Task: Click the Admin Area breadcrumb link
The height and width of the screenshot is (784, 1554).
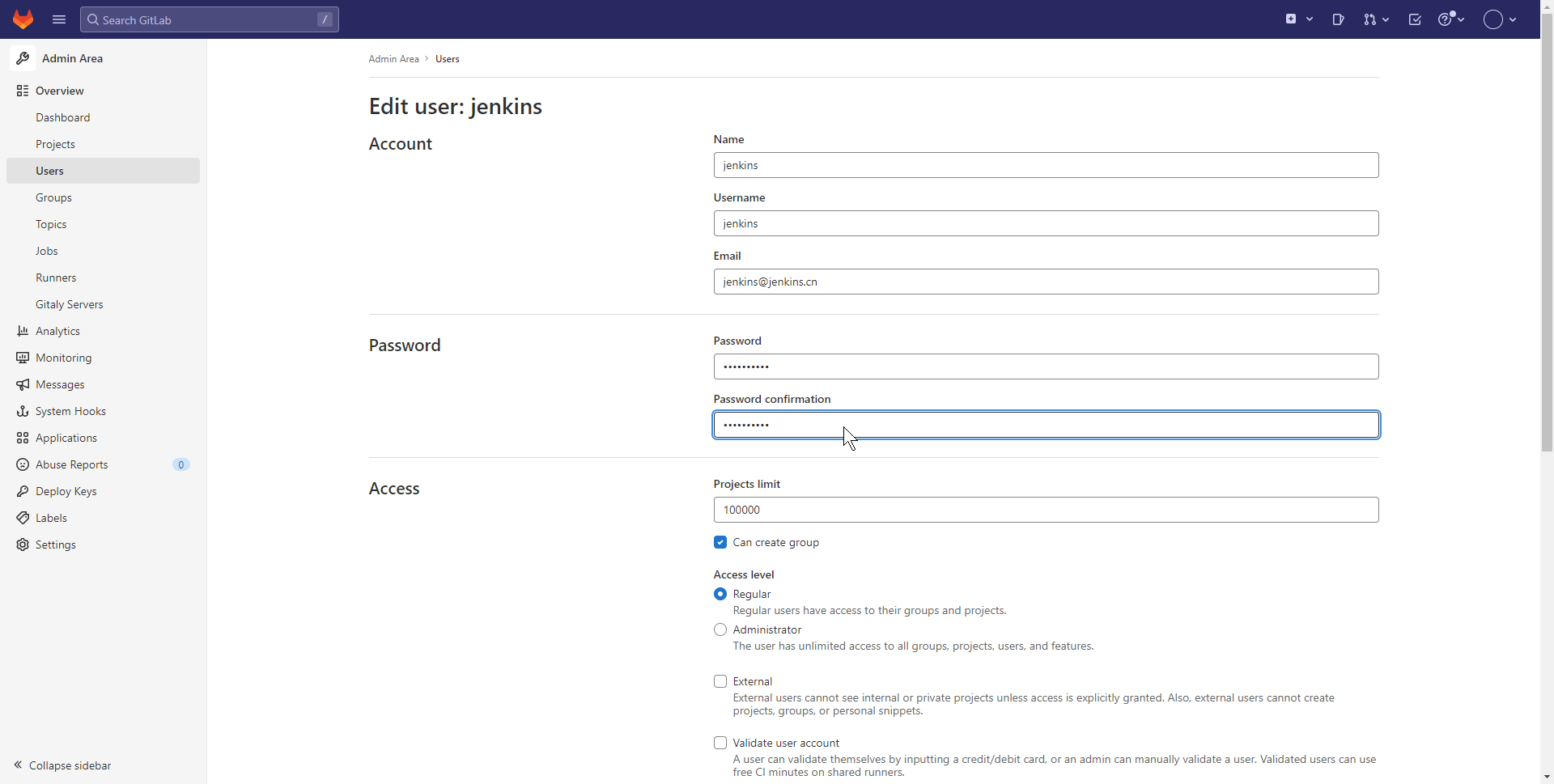Action: [x=393, y=59]
